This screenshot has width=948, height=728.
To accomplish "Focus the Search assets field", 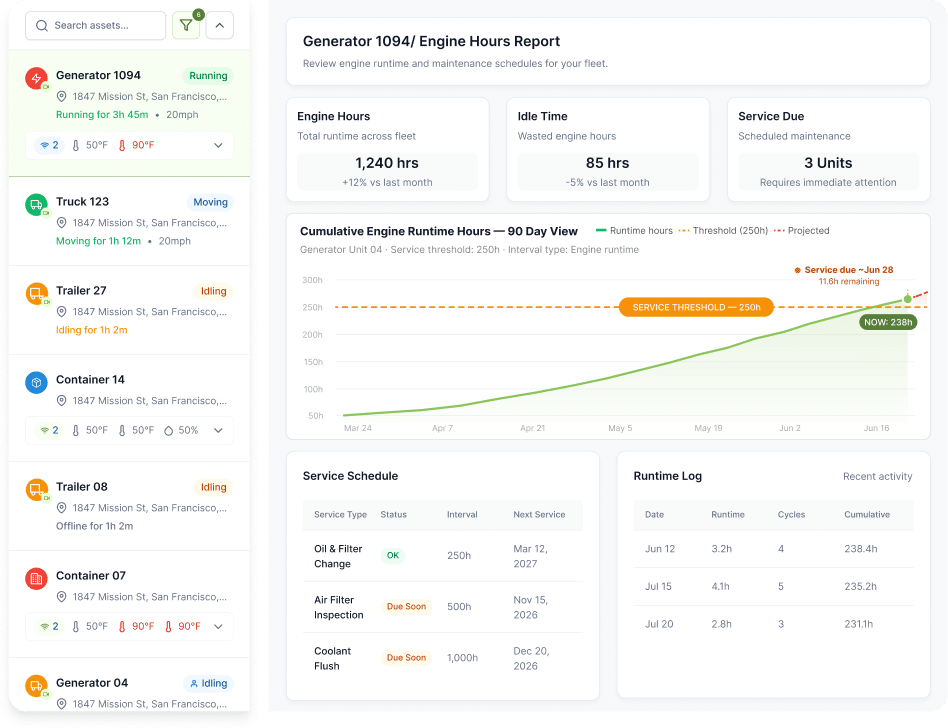I will tap(96, 25).
